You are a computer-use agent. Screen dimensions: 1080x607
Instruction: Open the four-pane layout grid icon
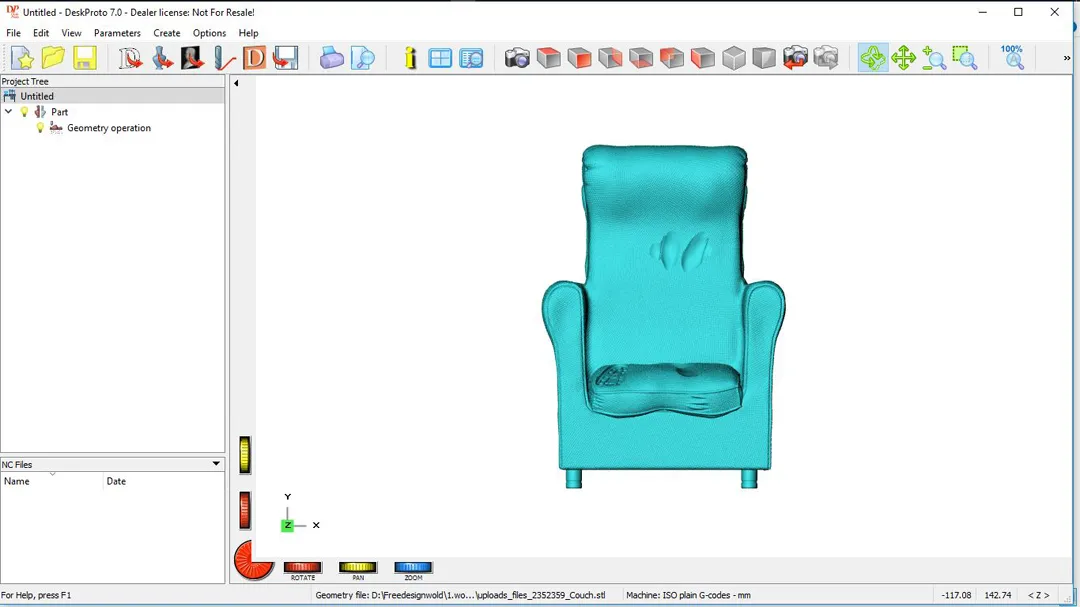(439, 58)
